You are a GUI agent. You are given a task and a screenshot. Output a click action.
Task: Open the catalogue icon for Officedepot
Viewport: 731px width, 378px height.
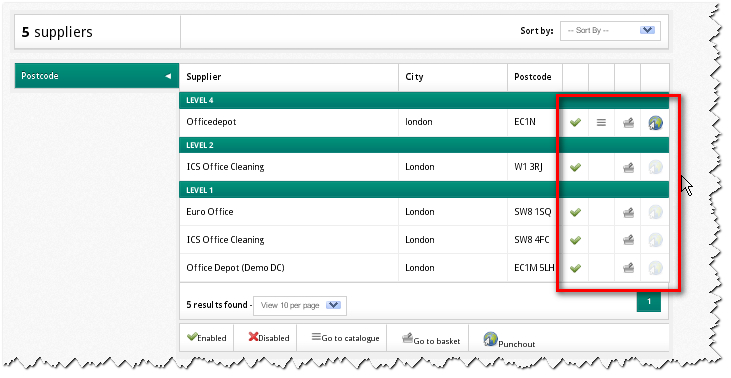click(x=601, y=123)
